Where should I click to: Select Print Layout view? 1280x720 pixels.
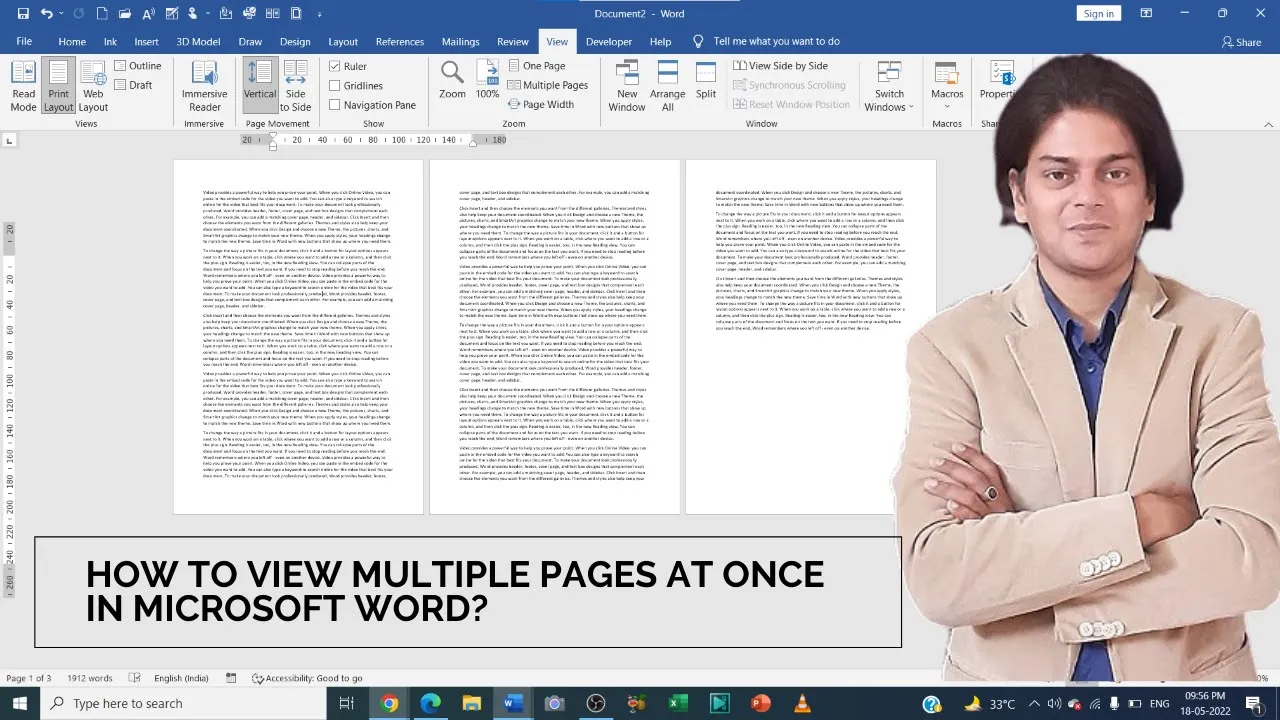tap(58, 86)
